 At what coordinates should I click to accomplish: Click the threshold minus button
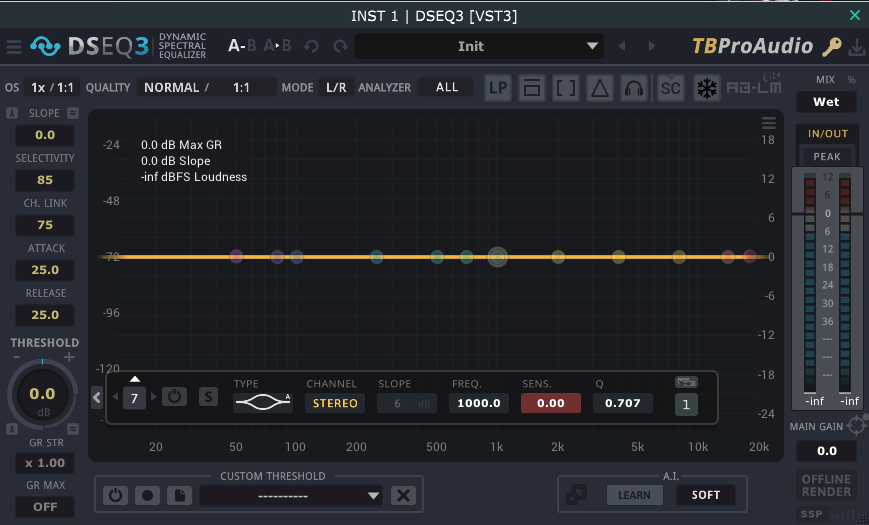(16, 357)
